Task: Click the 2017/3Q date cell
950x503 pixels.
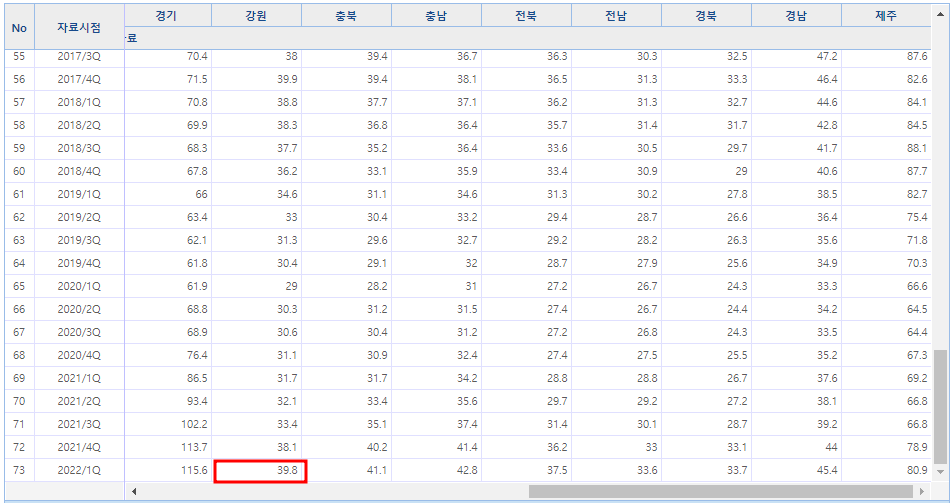Action: pyautogui.click(x=79, y=56)
